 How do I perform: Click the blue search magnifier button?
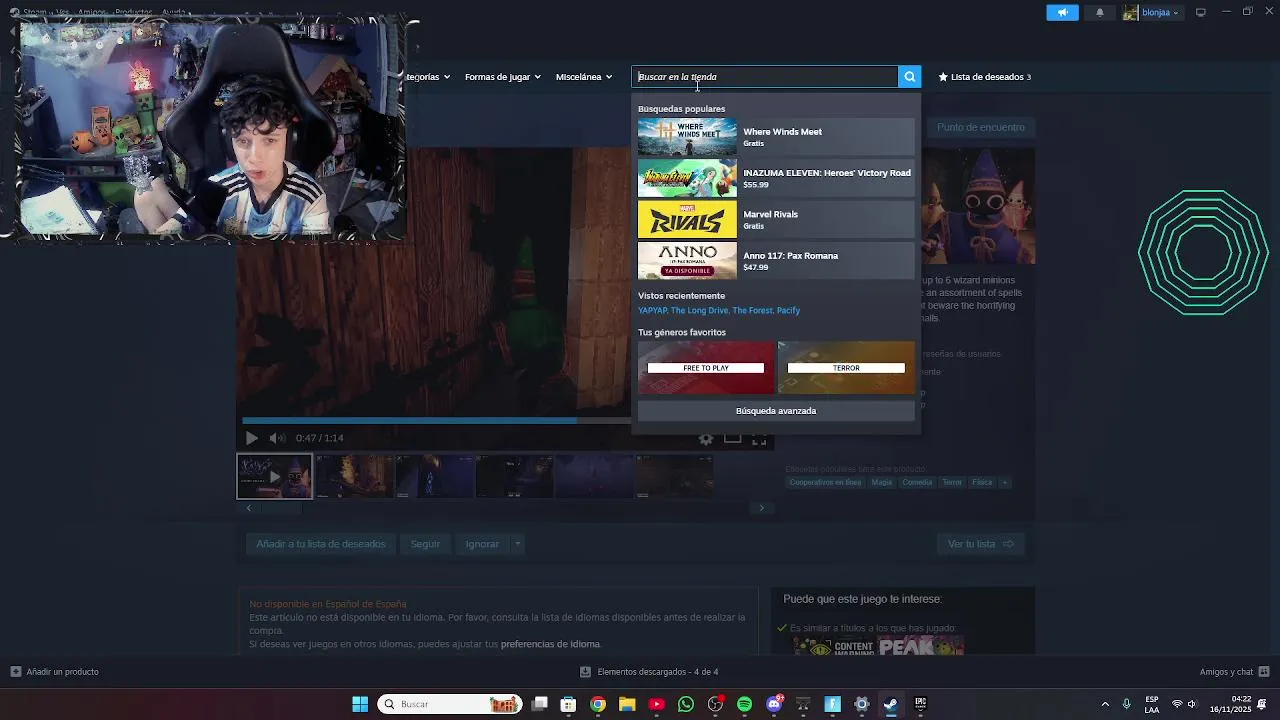pyautogui.click(x=909, y=77)
